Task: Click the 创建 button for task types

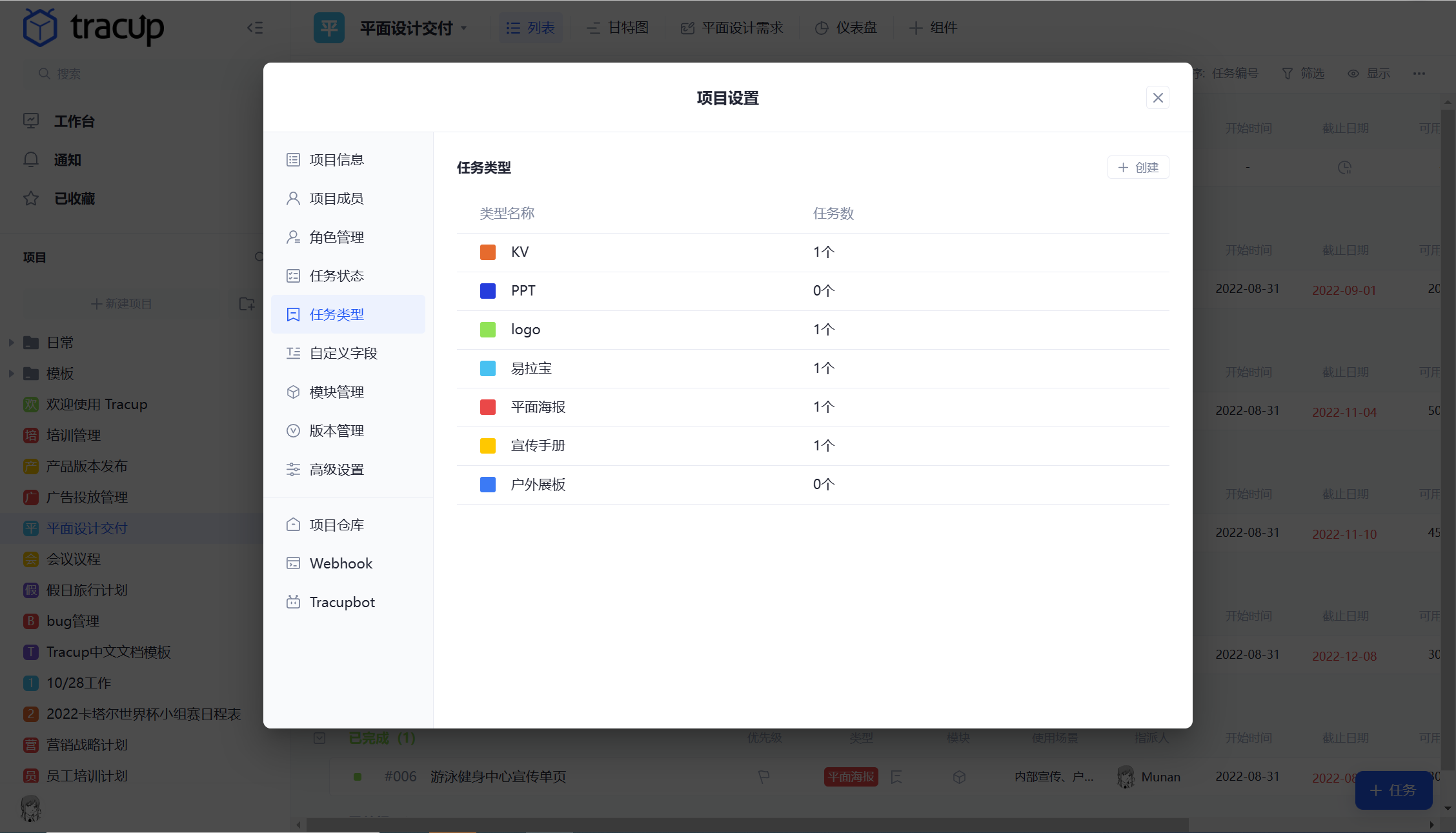Action: coord(1138,167)
